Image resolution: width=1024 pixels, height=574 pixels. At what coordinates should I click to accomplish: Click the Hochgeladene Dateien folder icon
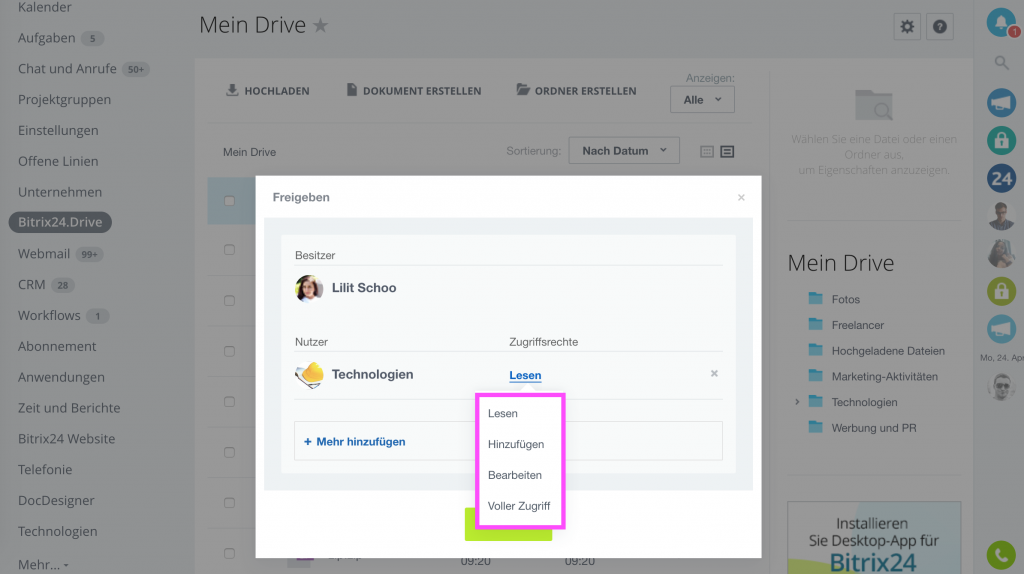(x=816, y=350)
